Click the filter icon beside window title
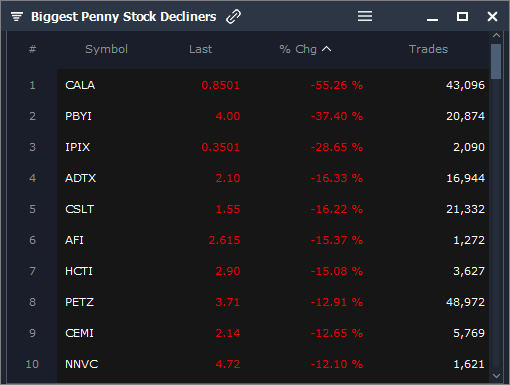This screenshot has width=510, height=385. pos(17,16)
